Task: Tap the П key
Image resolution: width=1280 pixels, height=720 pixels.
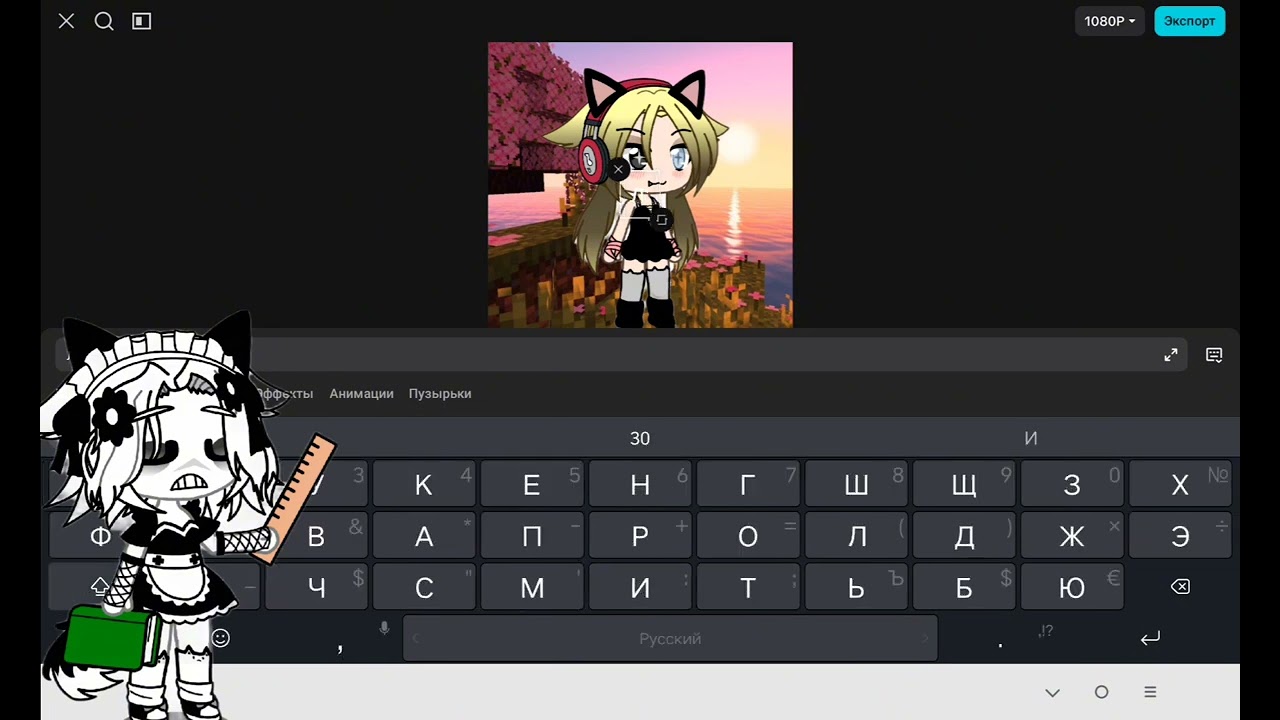Action: 531,536
